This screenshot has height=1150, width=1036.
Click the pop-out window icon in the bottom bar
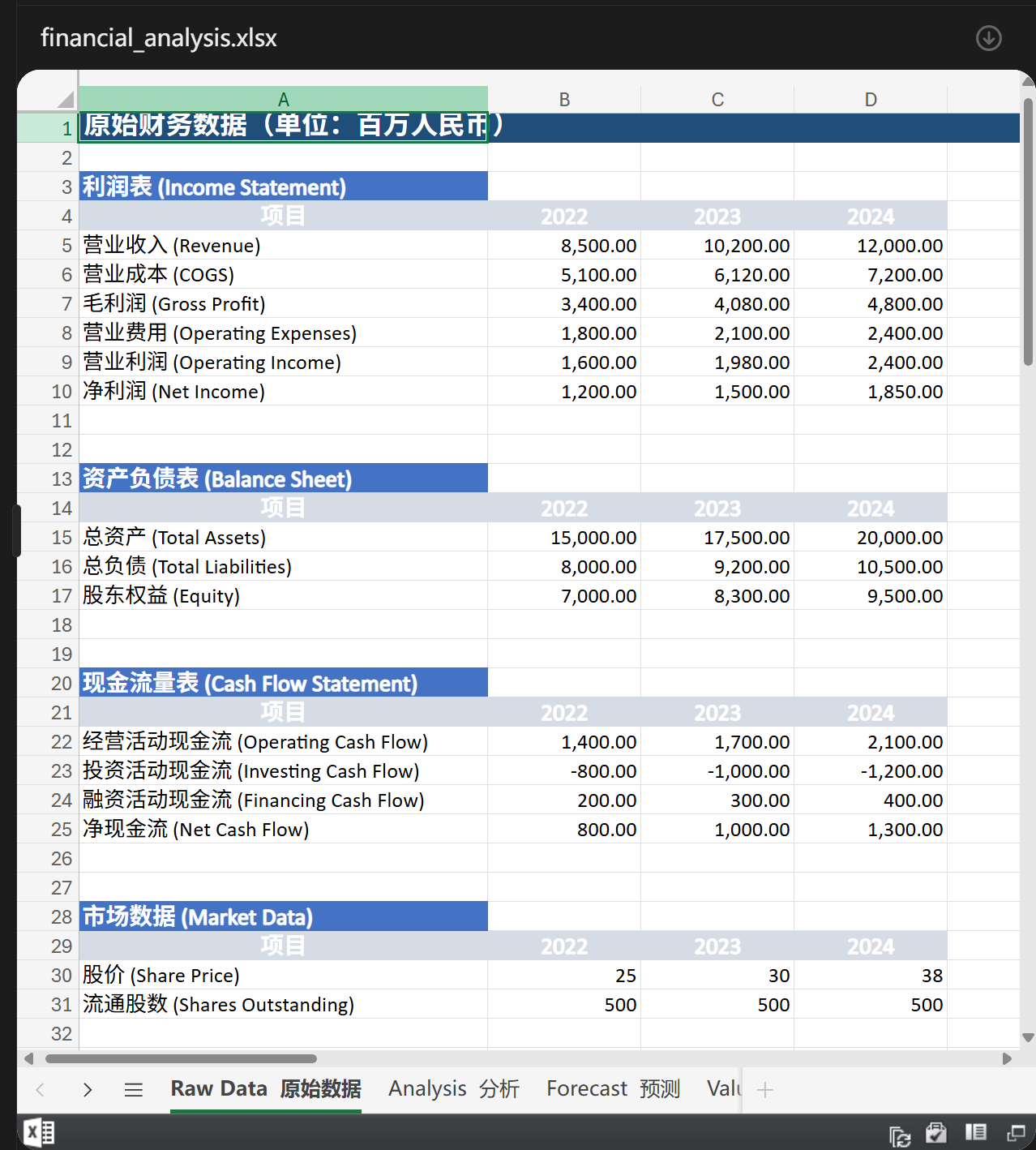pos(1016,1133)
